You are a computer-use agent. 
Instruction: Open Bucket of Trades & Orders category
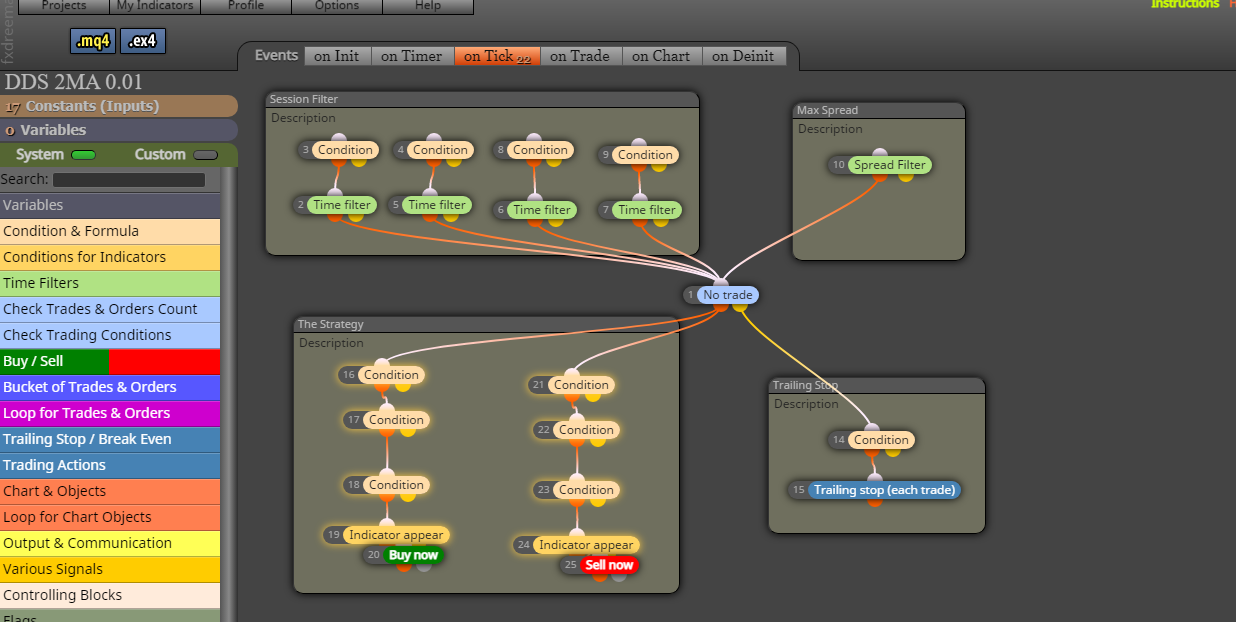click(110, 387)
